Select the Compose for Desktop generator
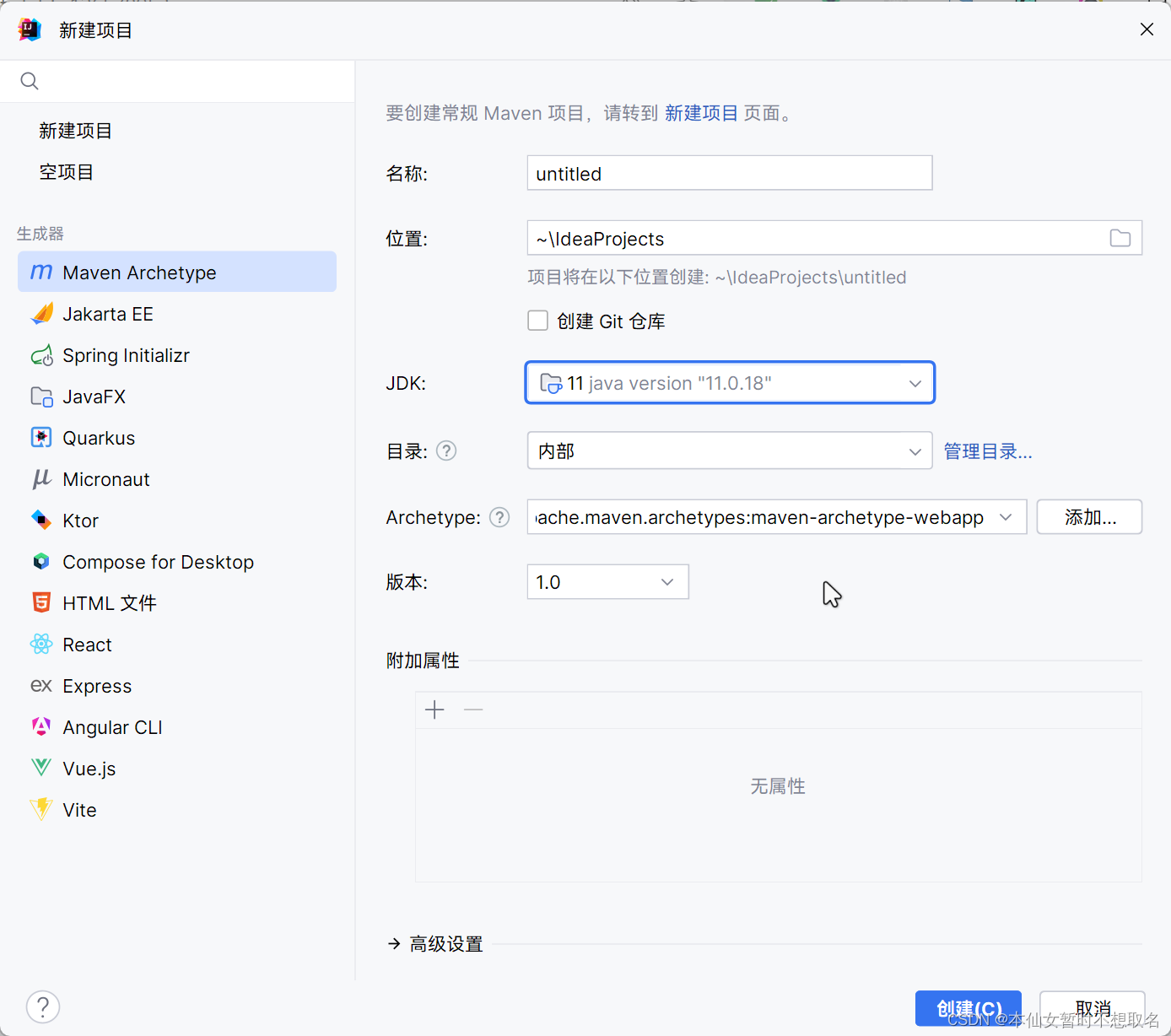Viewport: 1171px width, 1036px height. point(177,561)
